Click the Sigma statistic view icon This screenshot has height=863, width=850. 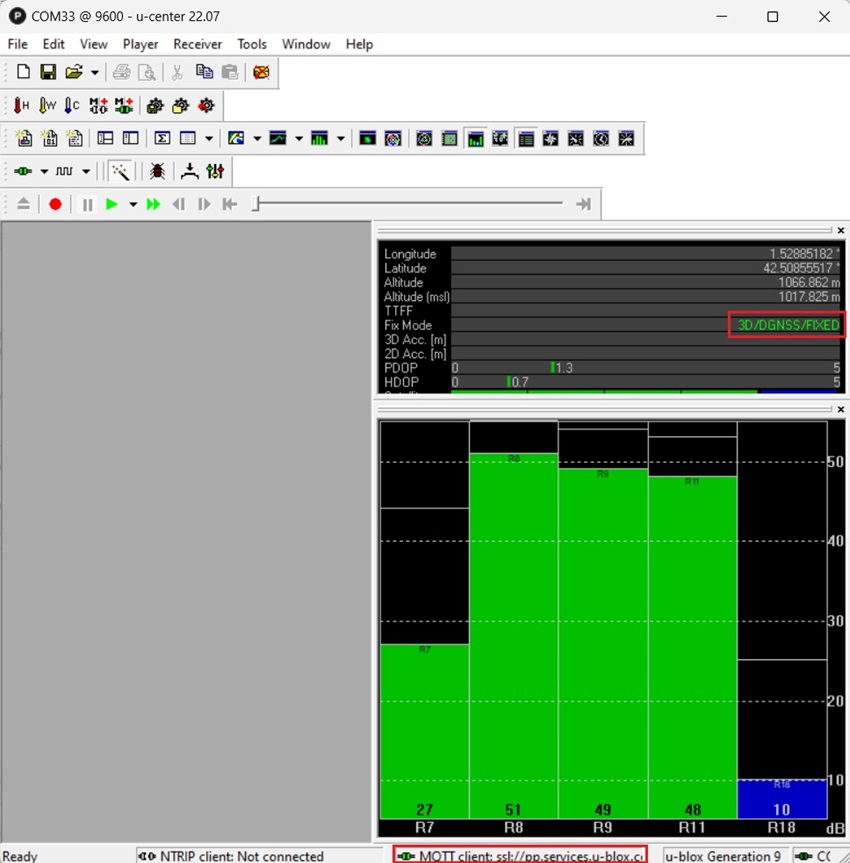[x=162, y=138]
